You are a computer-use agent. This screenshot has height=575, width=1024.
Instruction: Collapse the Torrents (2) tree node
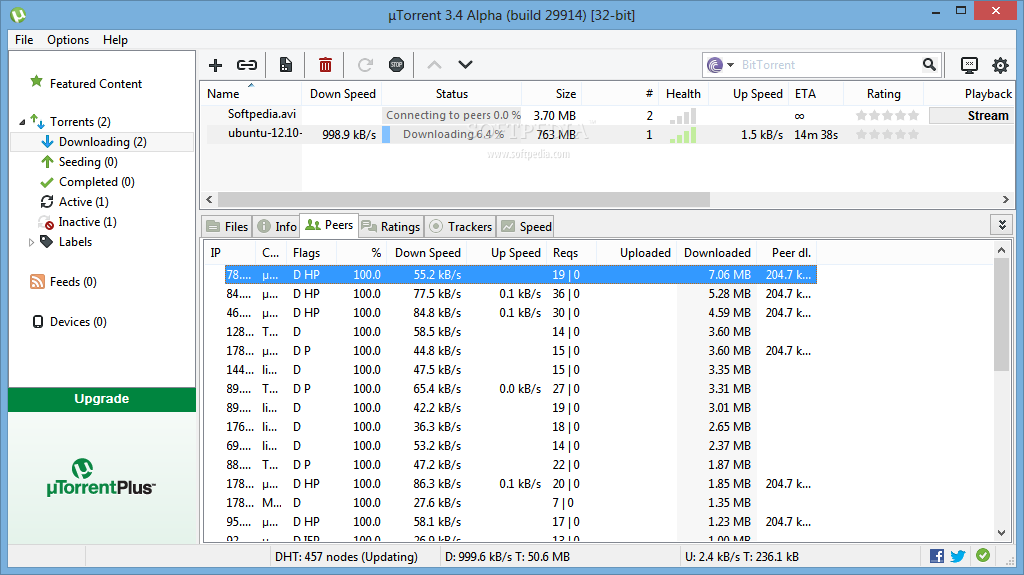tap(22, 122)
